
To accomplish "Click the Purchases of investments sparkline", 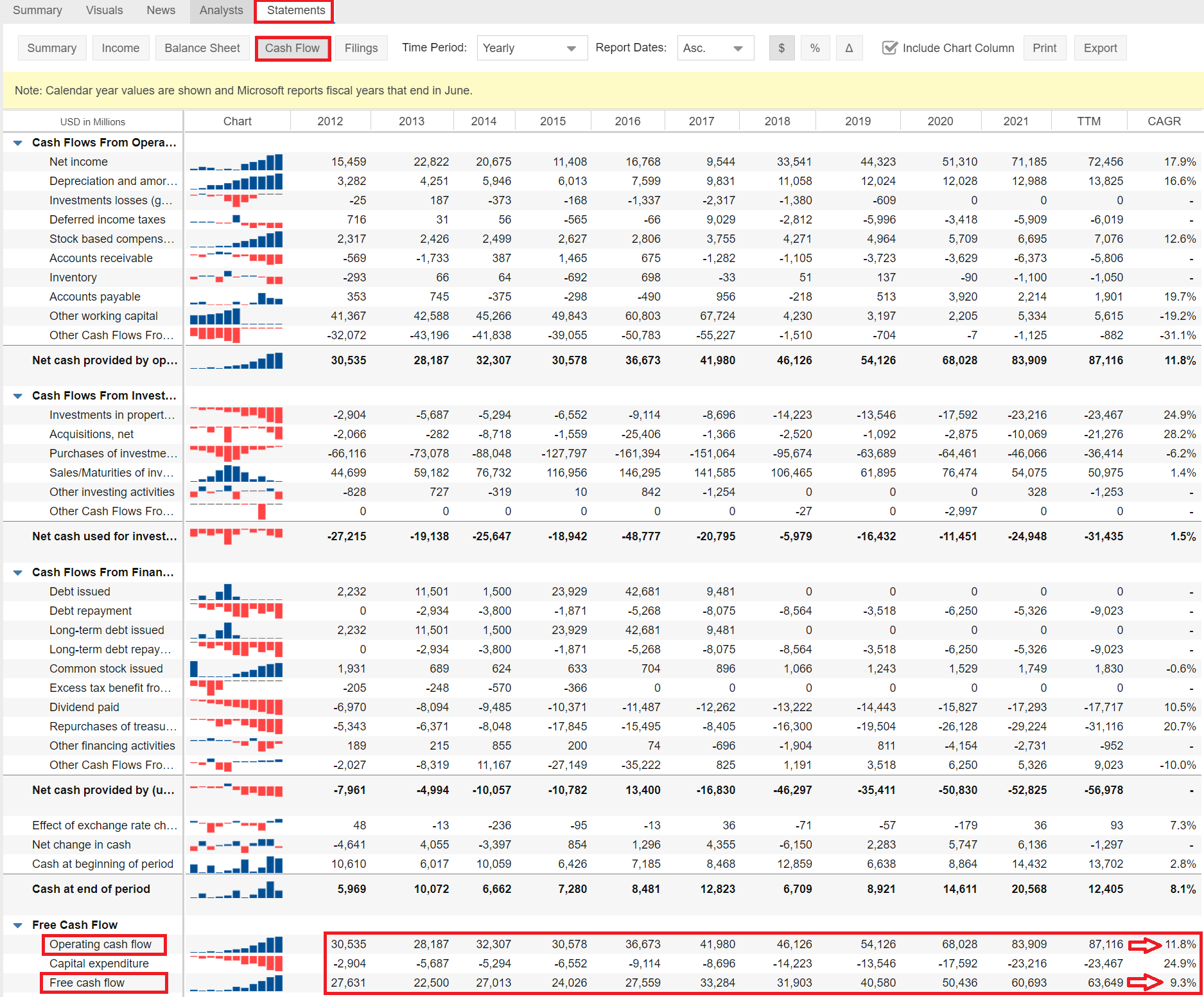I will (236, 454).
